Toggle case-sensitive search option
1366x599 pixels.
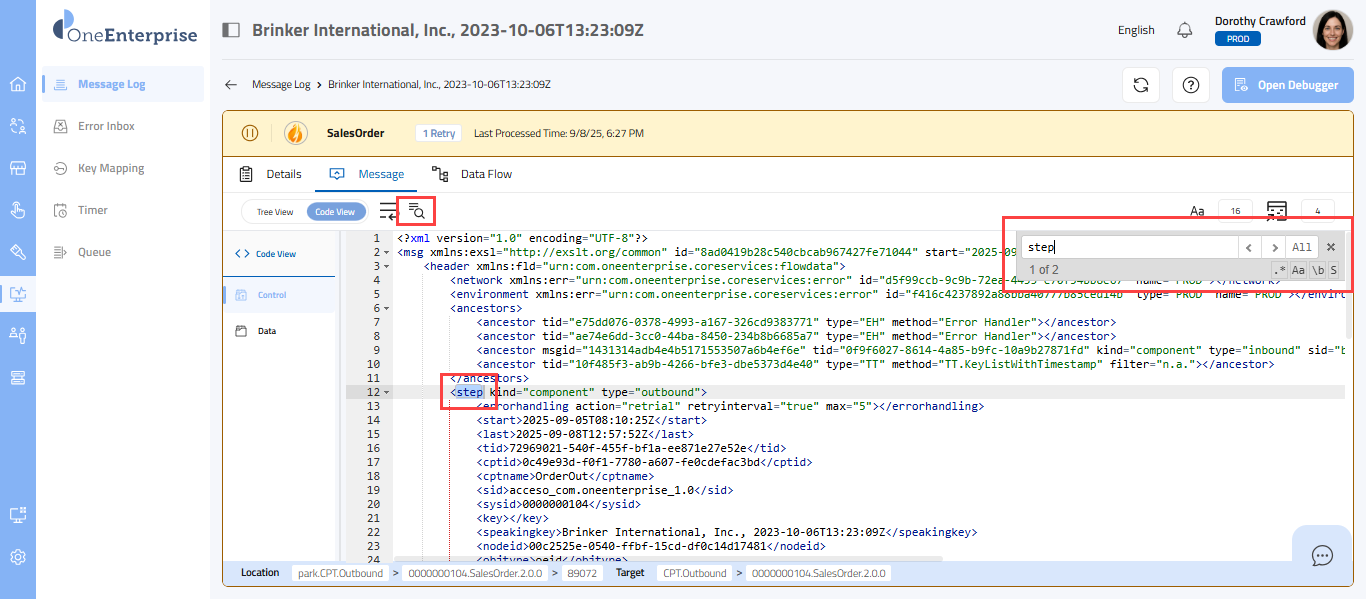tap(1298, 270)
